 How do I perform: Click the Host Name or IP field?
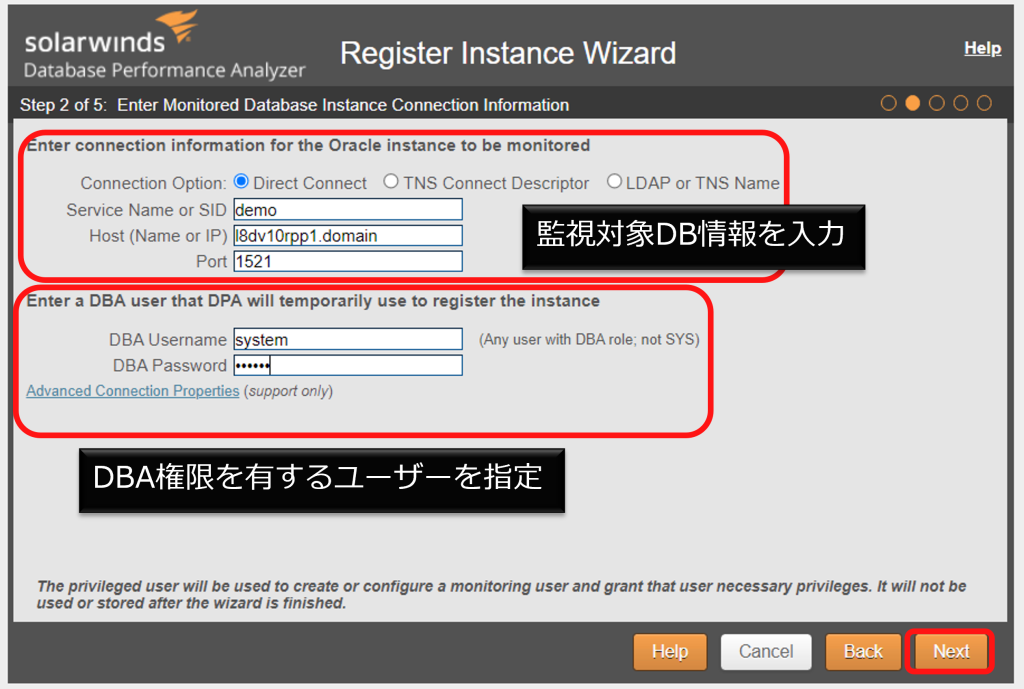(x=347, y=235)
